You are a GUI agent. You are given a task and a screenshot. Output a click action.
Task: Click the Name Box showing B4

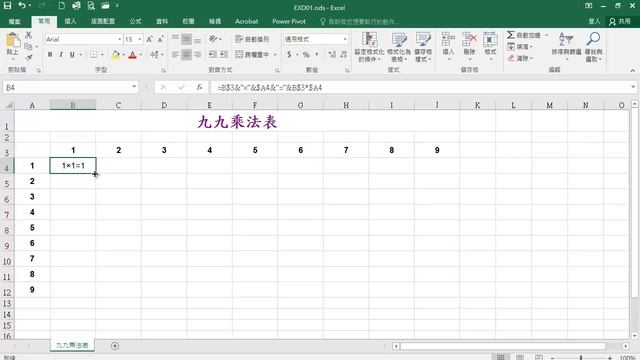pos(70,87)
